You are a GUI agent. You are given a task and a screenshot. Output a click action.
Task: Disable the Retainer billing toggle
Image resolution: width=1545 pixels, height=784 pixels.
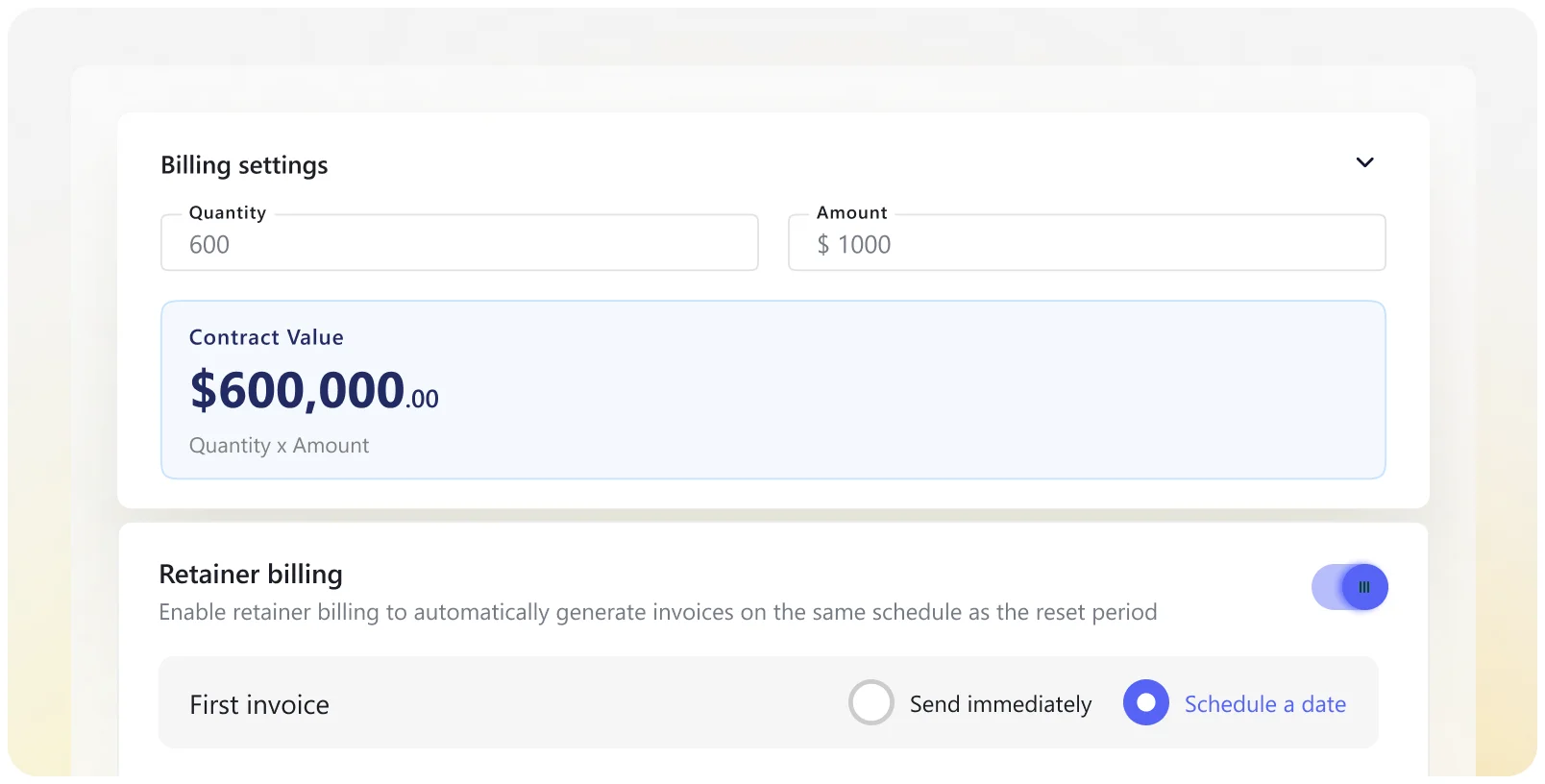(x=1350, y=587)
